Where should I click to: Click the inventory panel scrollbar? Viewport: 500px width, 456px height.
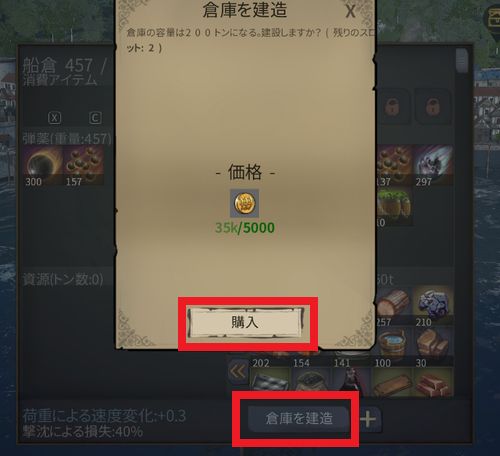tap(462, 61)
